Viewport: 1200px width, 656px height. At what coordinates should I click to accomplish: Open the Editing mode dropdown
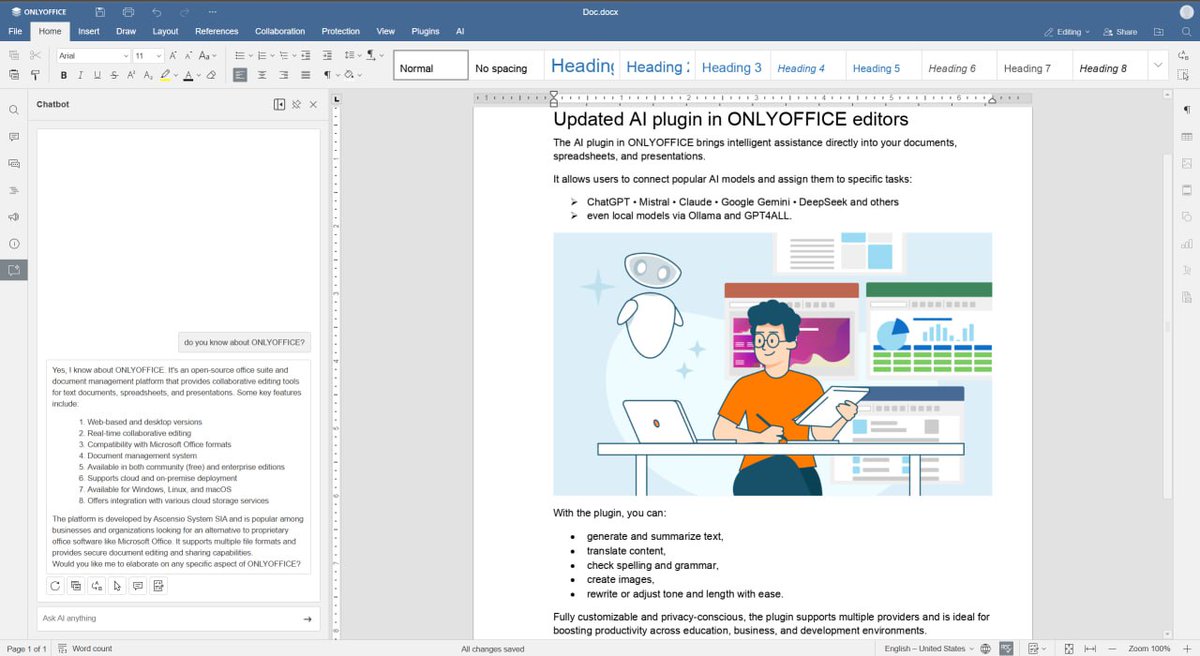(x=1067, y=32)
